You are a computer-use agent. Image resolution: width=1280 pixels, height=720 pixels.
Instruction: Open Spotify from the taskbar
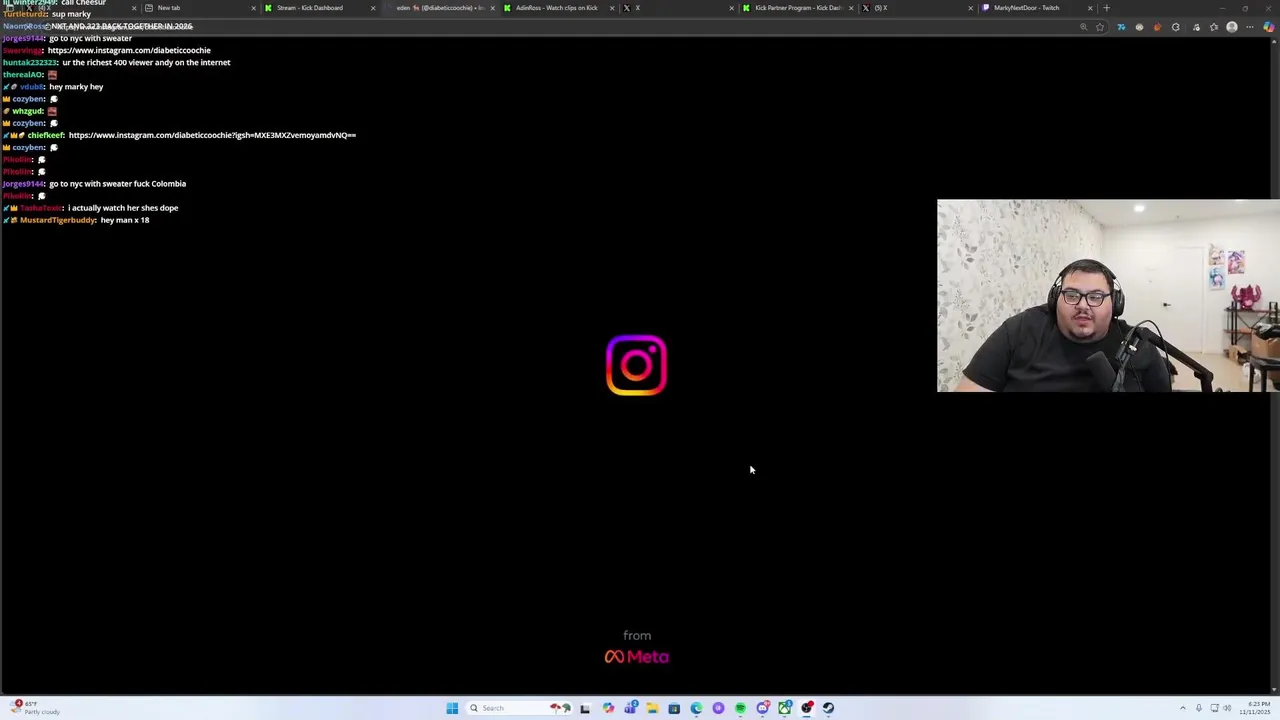pyautogui.click(x=740, y=708)
